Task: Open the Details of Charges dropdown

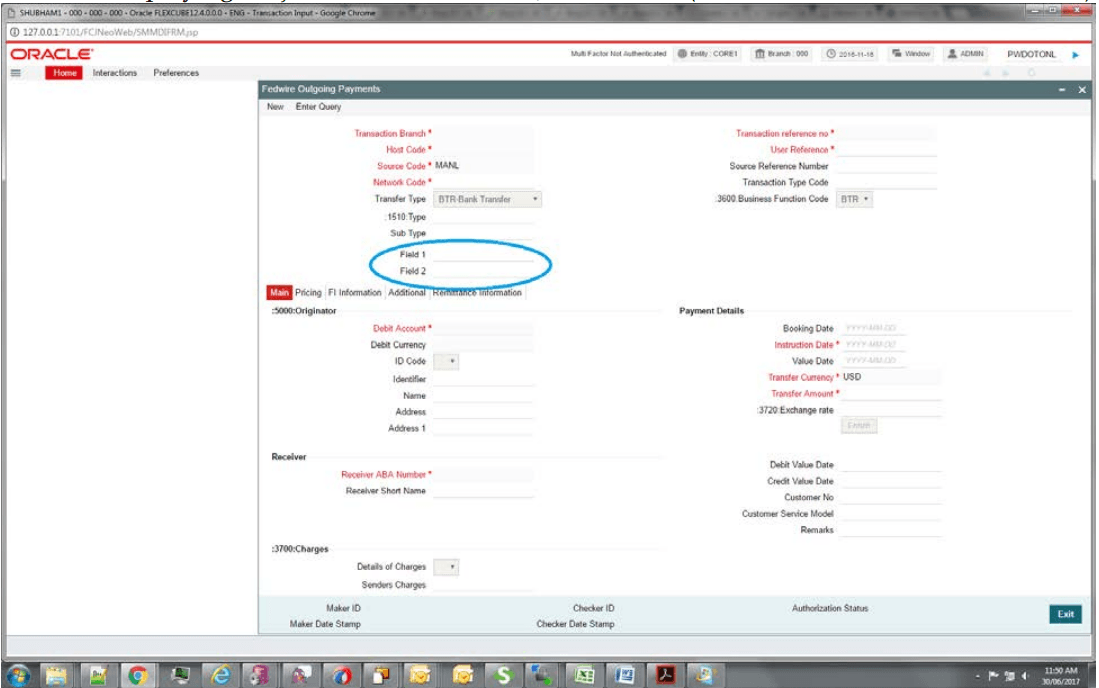Action: pyautogui.click(x=446, y=567)
